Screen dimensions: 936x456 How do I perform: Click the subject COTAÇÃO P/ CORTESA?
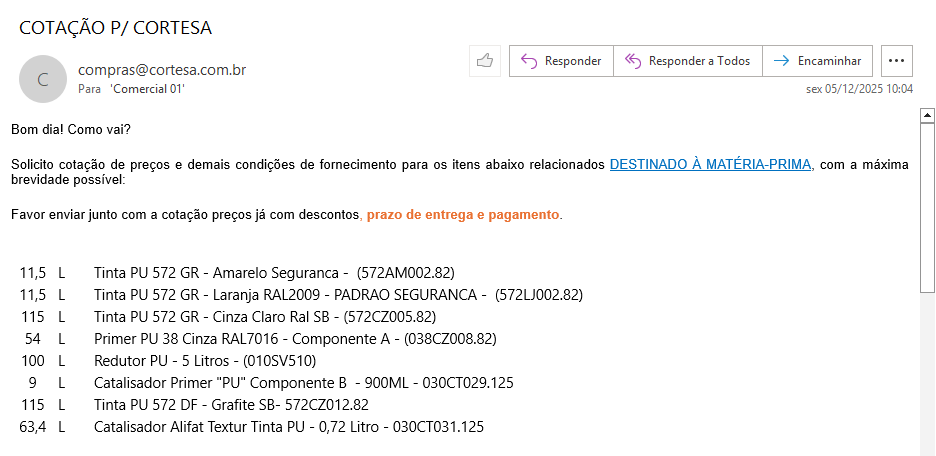pyautogui.click(x=116, y=27)
